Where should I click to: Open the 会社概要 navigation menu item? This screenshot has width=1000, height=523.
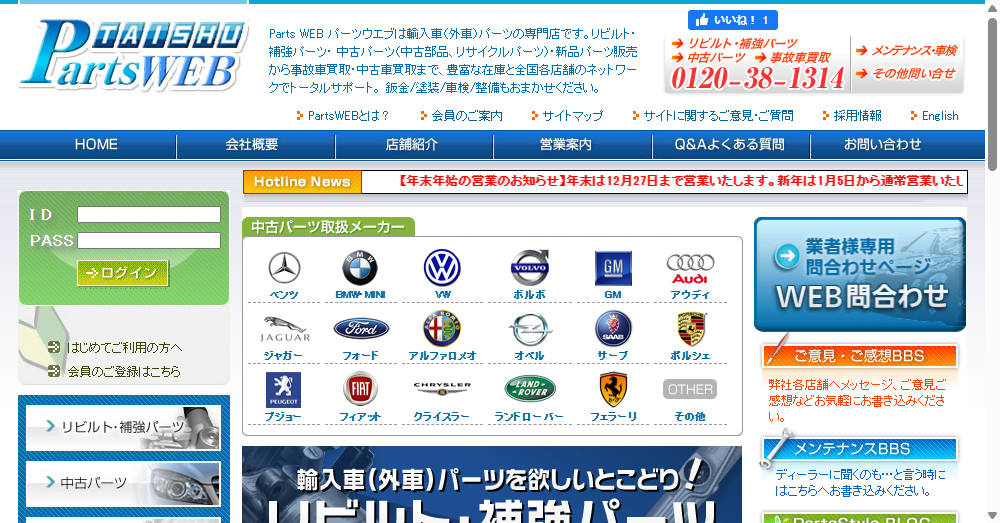(x=252, y=145)
